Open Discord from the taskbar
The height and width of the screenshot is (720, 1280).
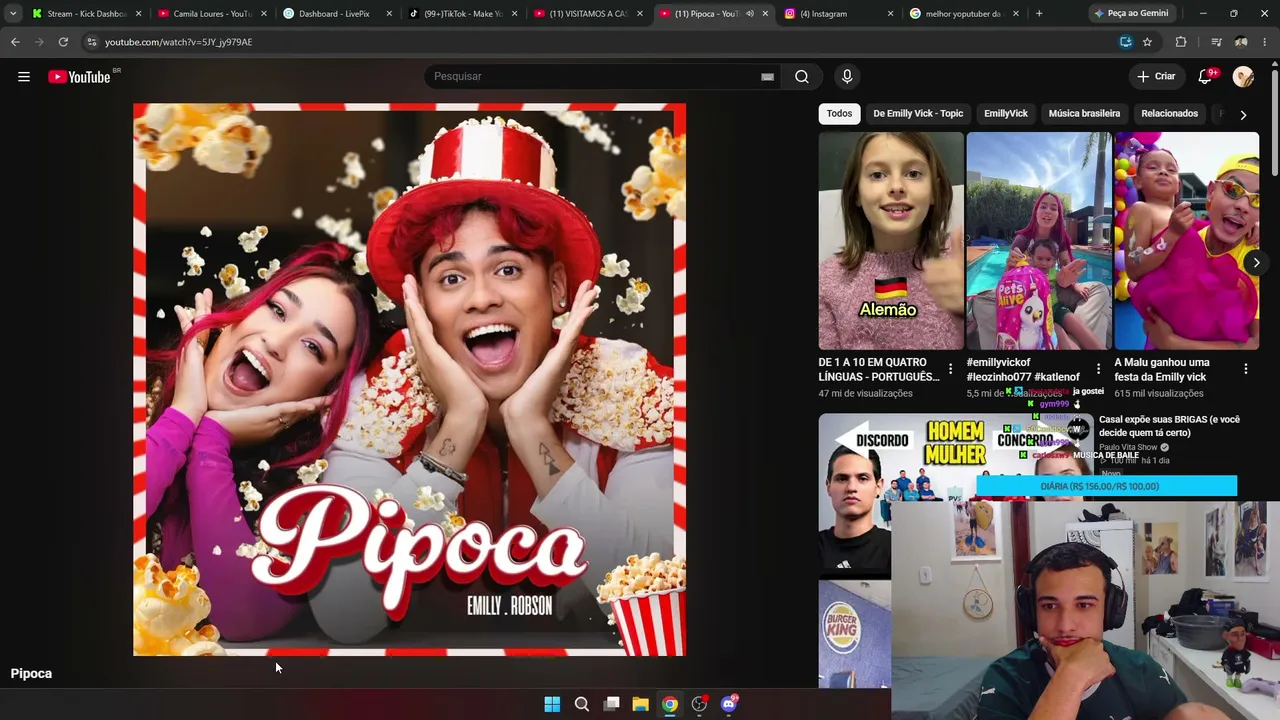(729, 704)
